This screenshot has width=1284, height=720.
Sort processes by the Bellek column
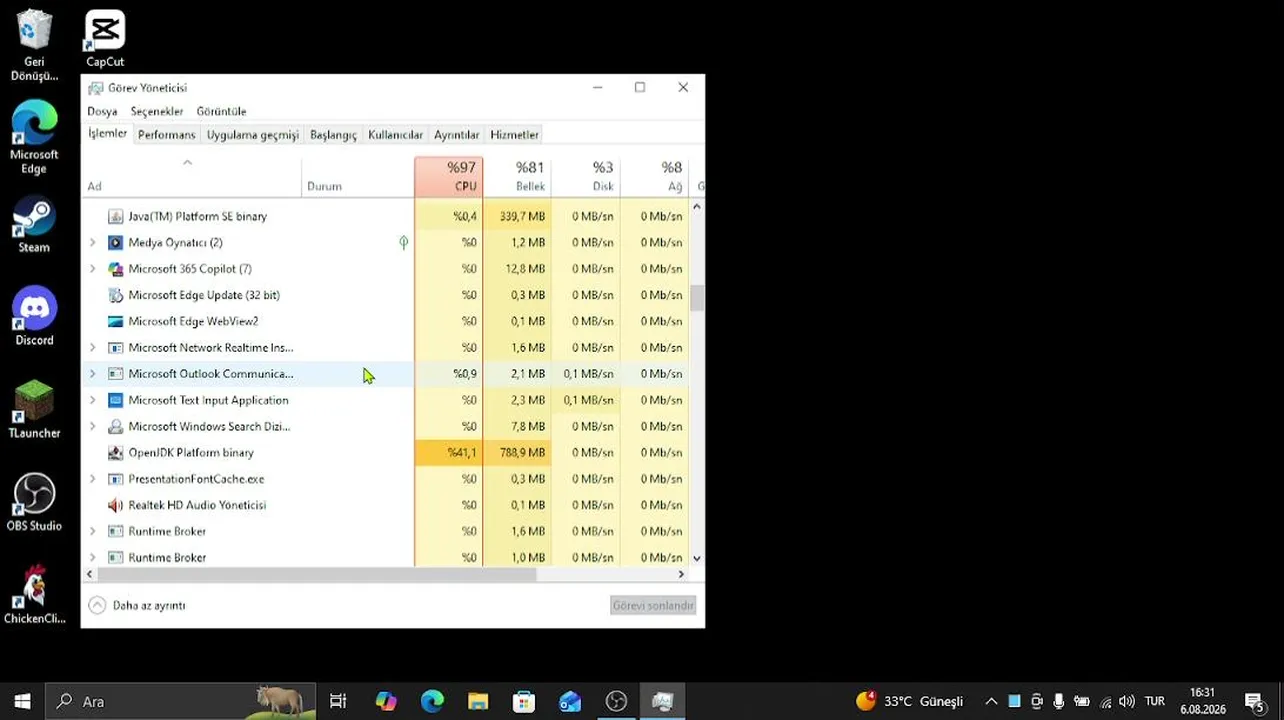coord(517,176)
